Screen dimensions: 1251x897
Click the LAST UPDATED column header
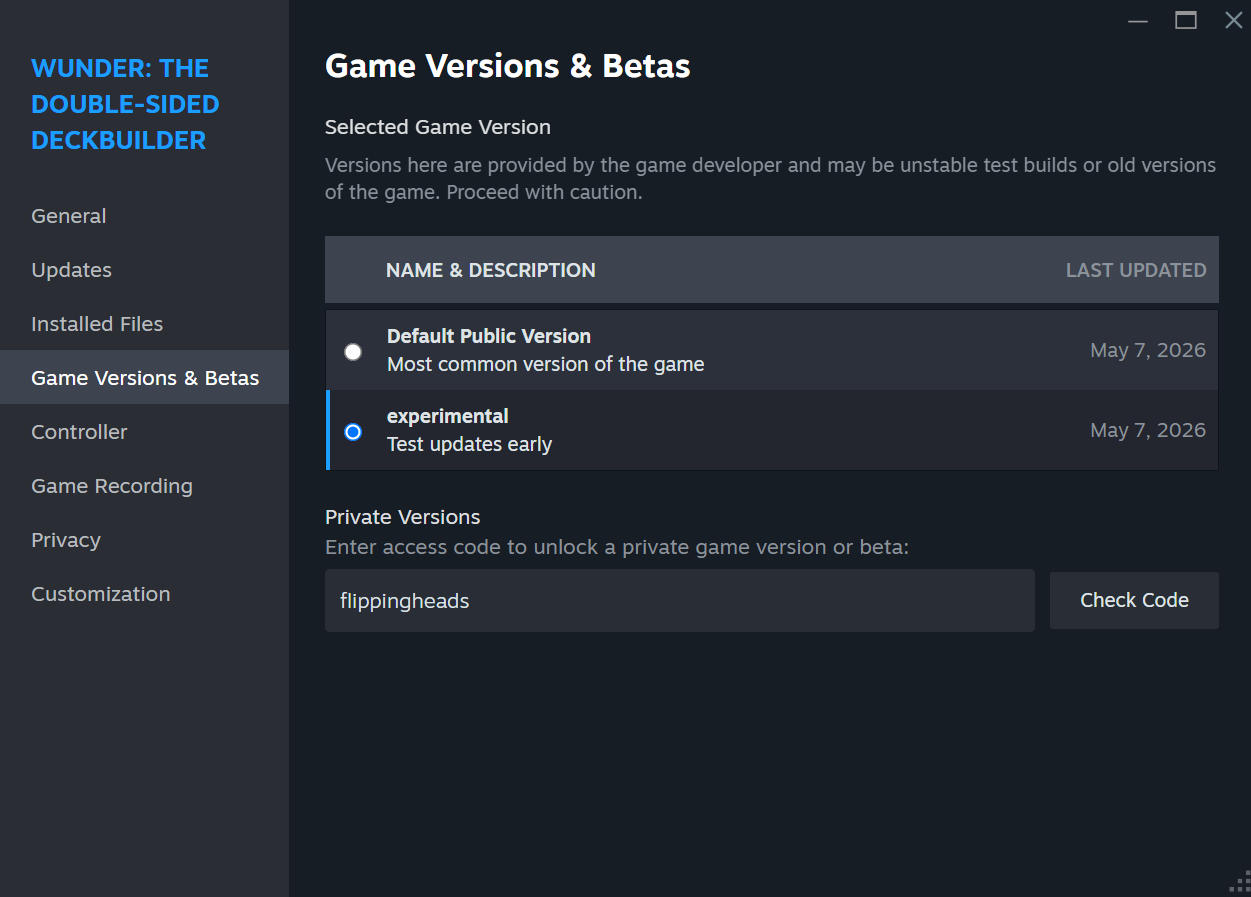1136,270
